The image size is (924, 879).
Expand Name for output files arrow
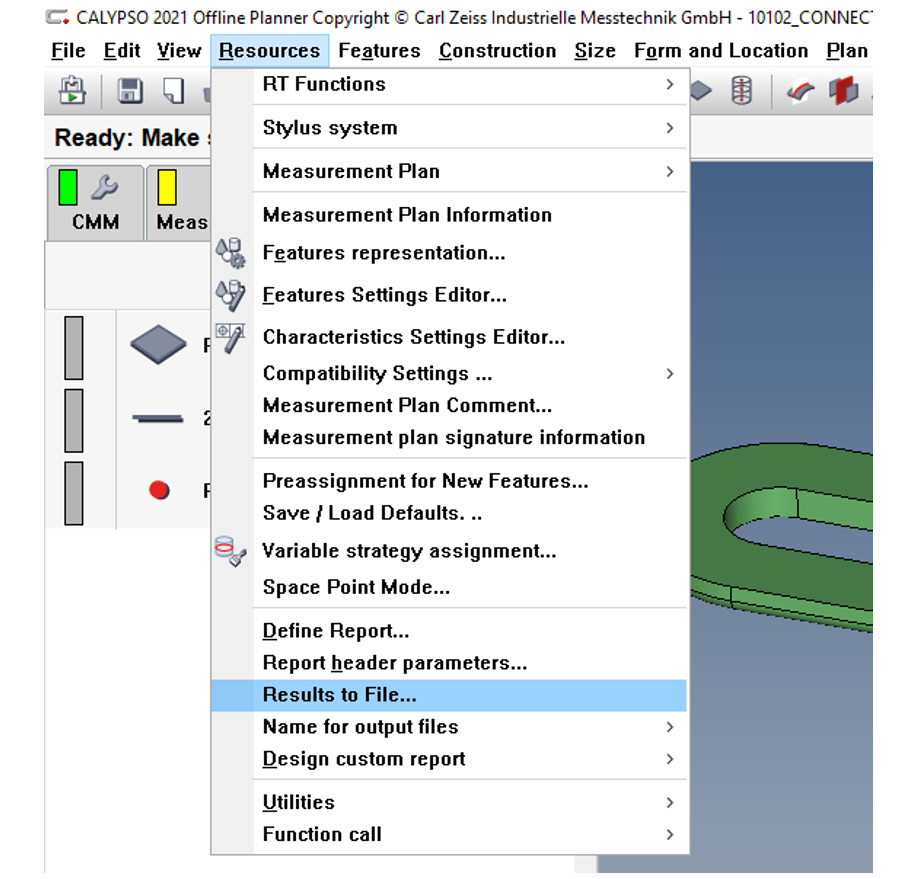670,727
